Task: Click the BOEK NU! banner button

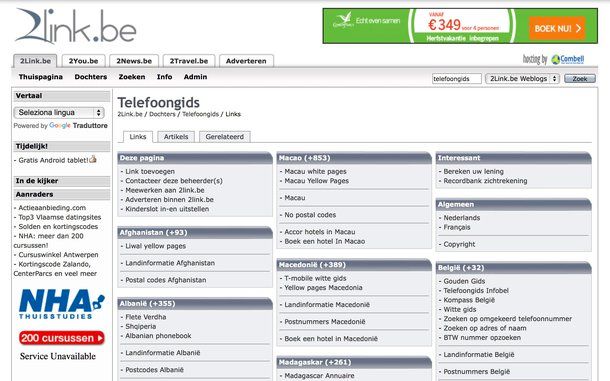Action: coord(557,28)
